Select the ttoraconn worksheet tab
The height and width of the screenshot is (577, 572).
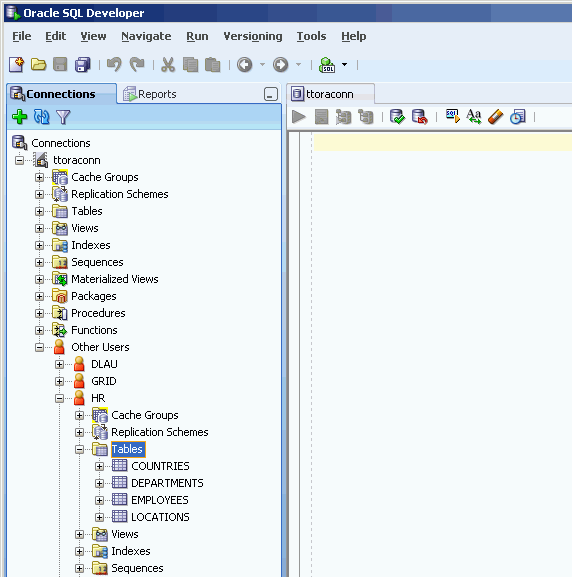330,94
